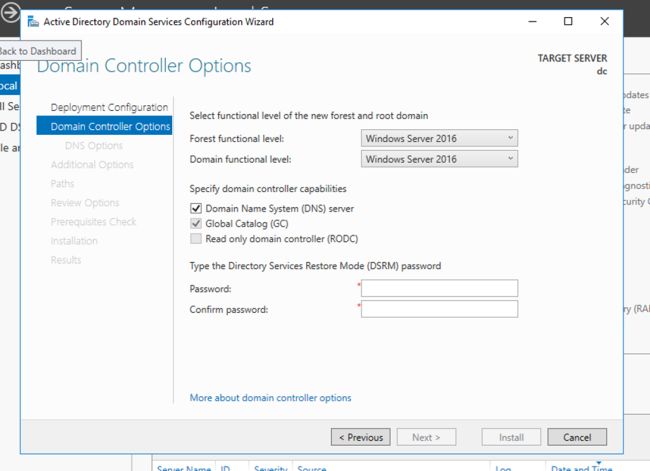Select Additional Options wizard step
Image resolution: width=650 pixels, height=471 pixels.
tap(92, 165)
